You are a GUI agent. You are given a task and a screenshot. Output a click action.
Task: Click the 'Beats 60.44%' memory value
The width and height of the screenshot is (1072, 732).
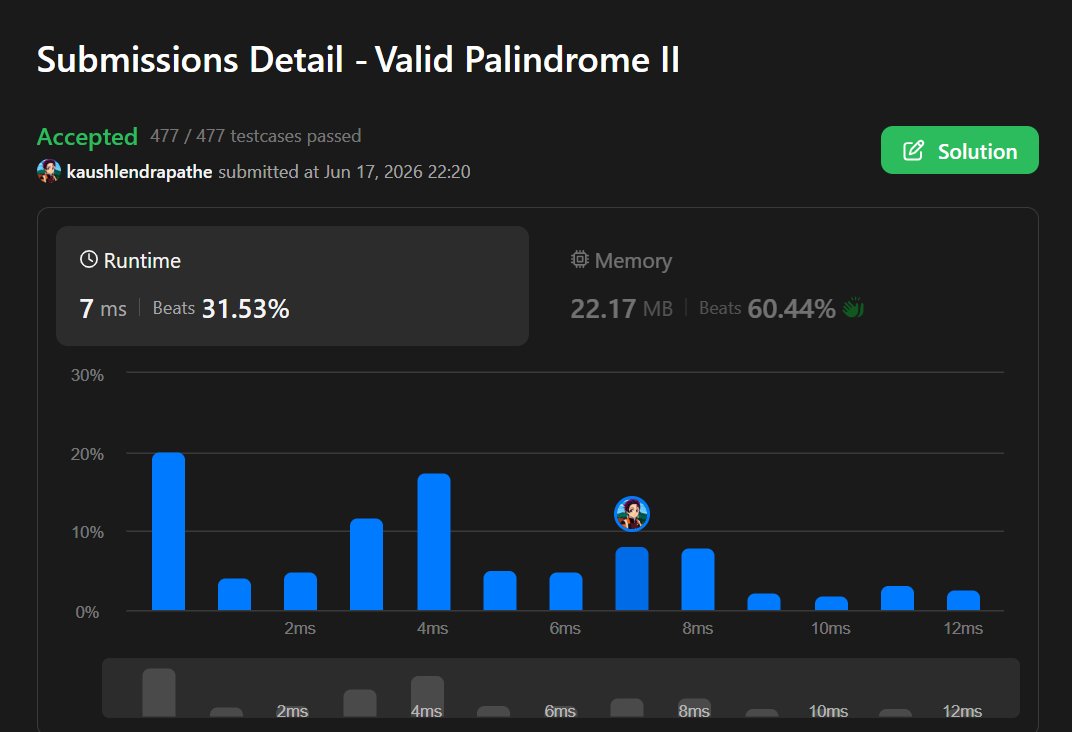(767, 308)
